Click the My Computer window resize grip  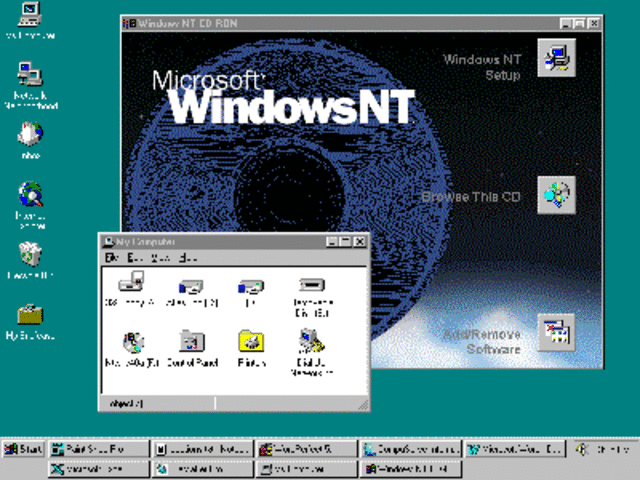pos(363,404)
